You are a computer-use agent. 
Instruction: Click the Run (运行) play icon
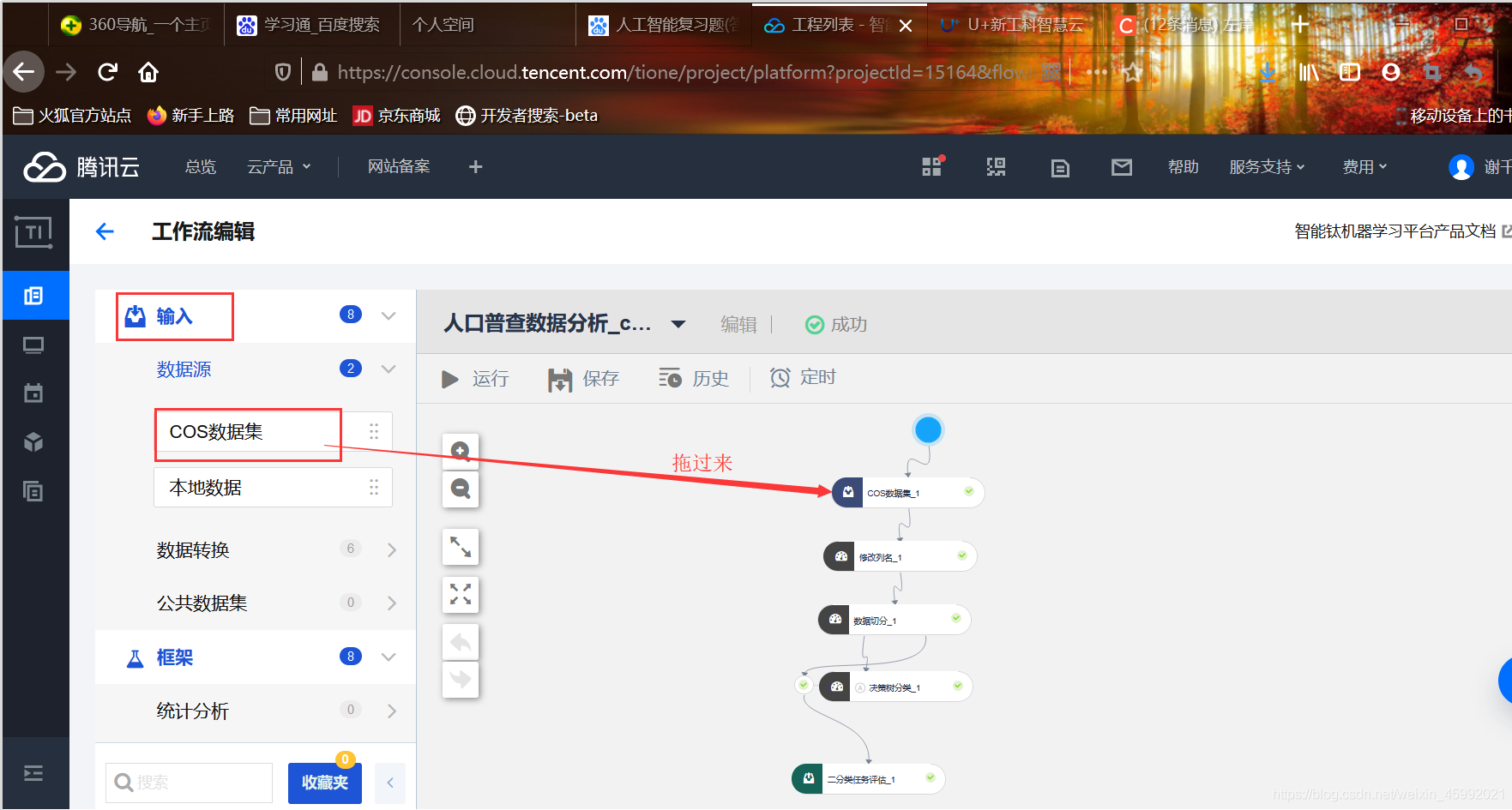(450, 379)
